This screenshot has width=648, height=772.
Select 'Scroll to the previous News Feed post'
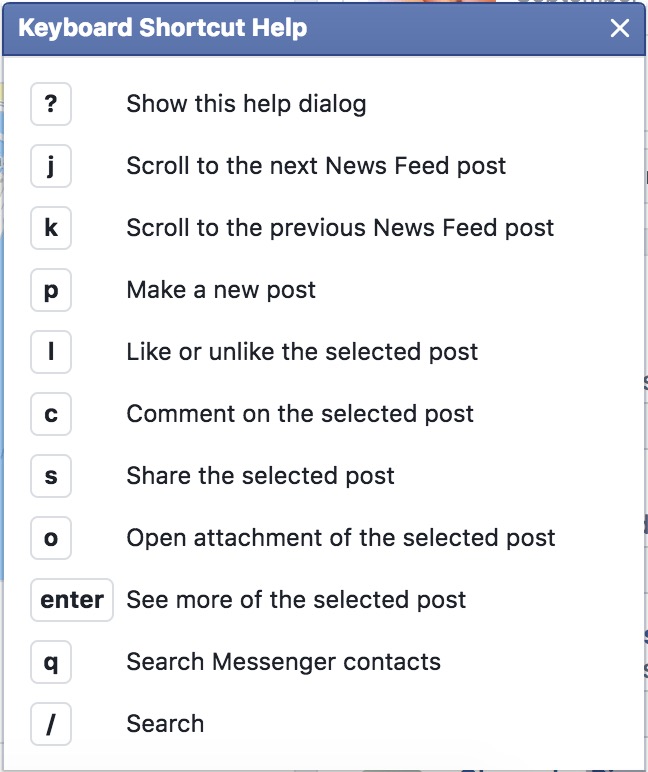tap(340, 228)
